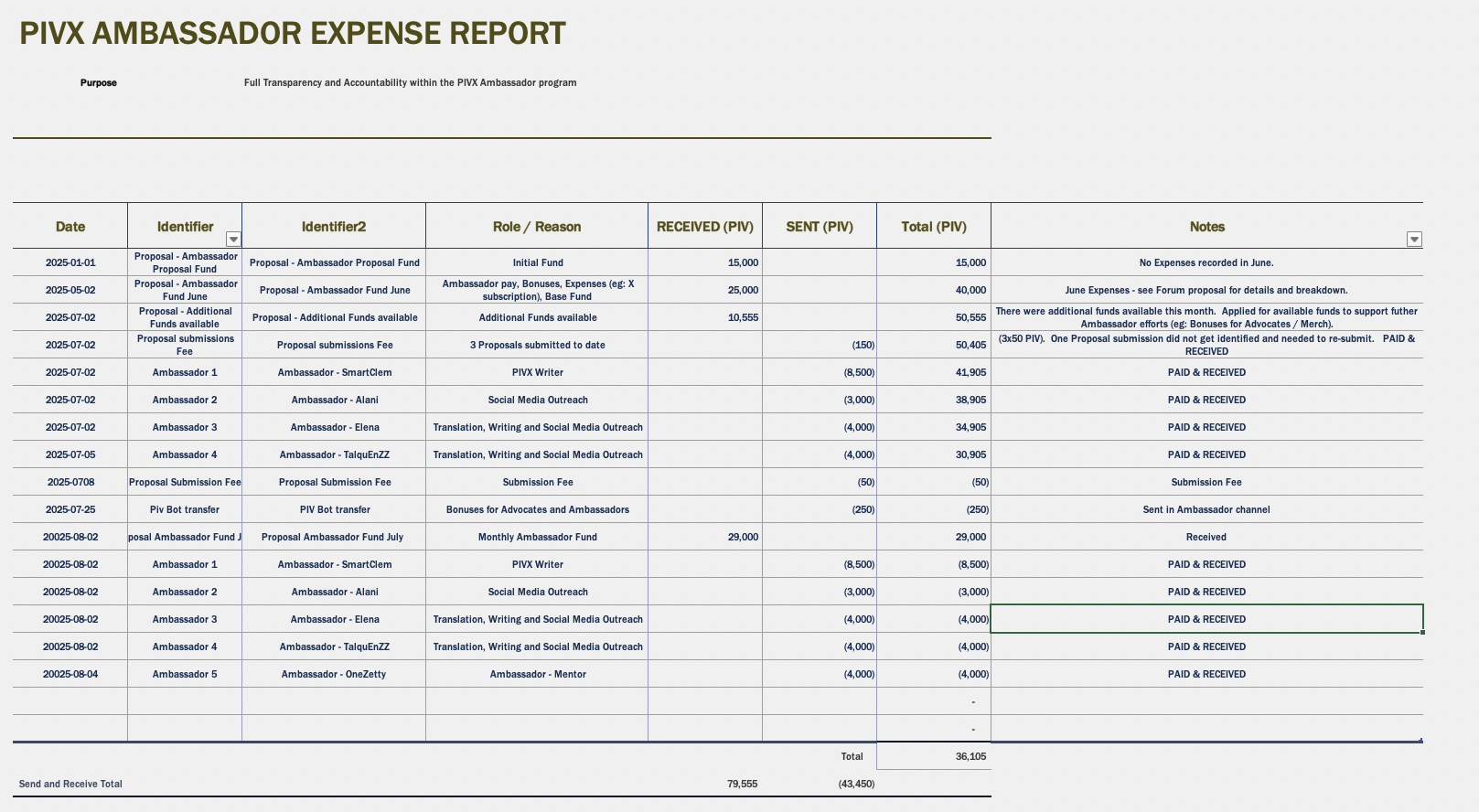Click the No Expenses recorded in June note
This screenshot has width=1479, height=812.
pyautogui.click(x=1206, y=262)
